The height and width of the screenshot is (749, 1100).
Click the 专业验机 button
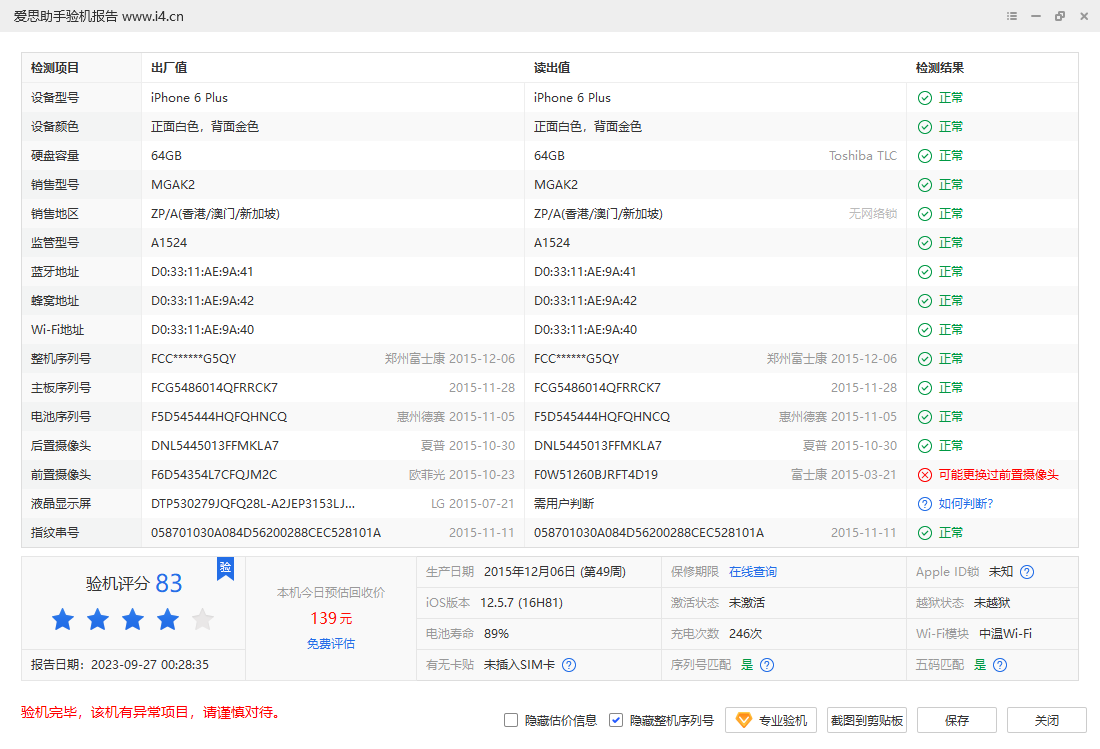tap(771, 720)
